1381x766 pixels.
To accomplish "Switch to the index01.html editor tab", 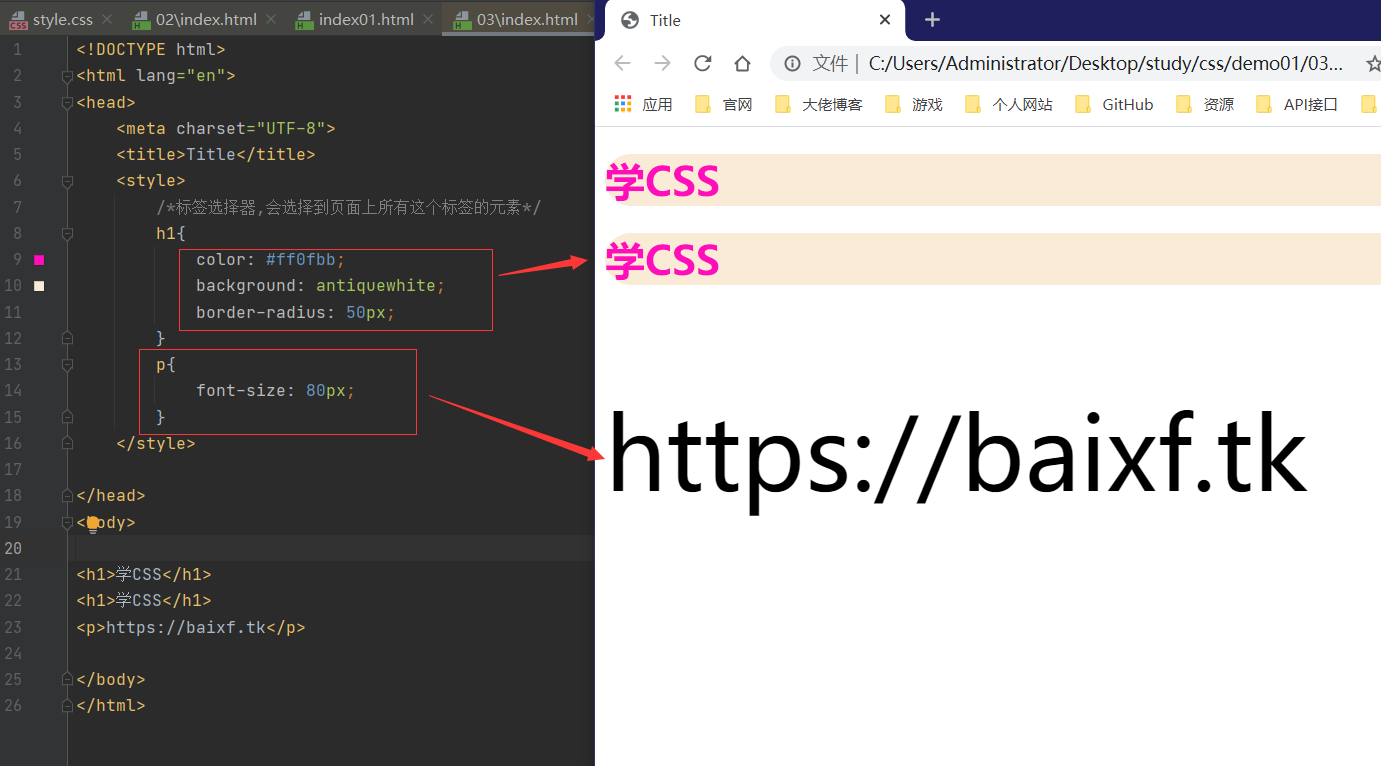I will [366, 20].
